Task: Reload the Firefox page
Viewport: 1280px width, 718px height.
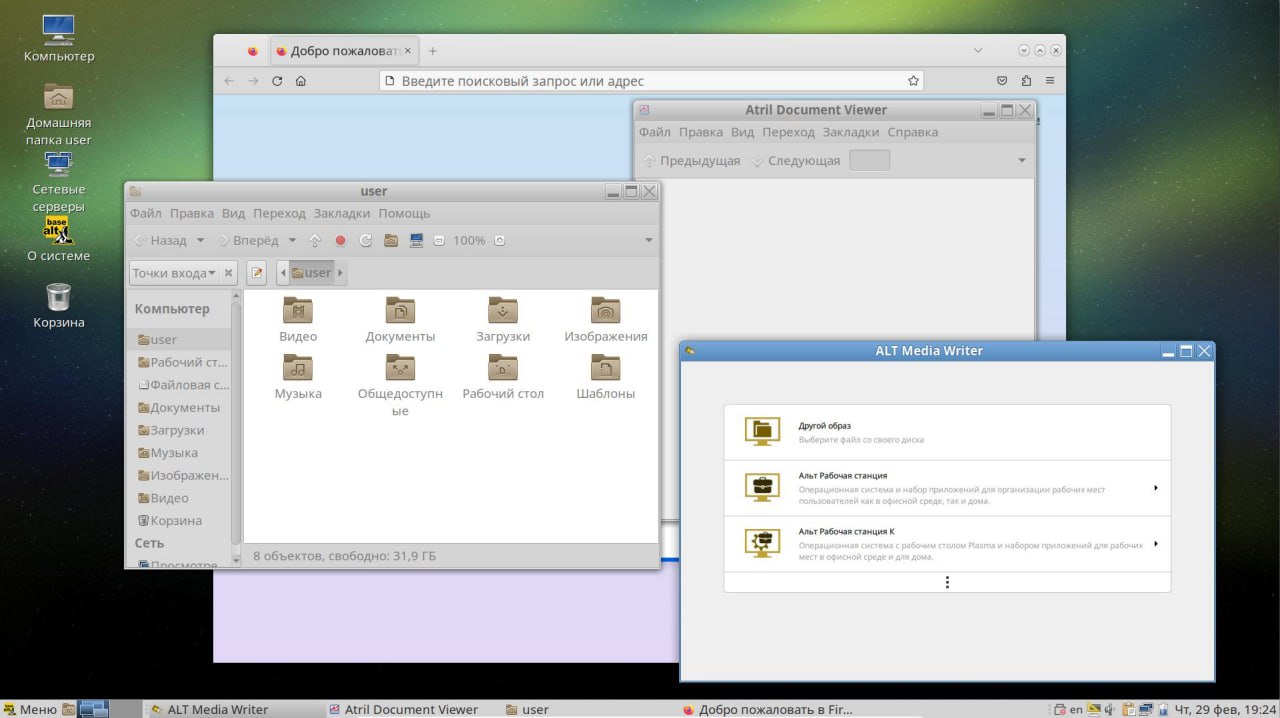Action: 277,81
